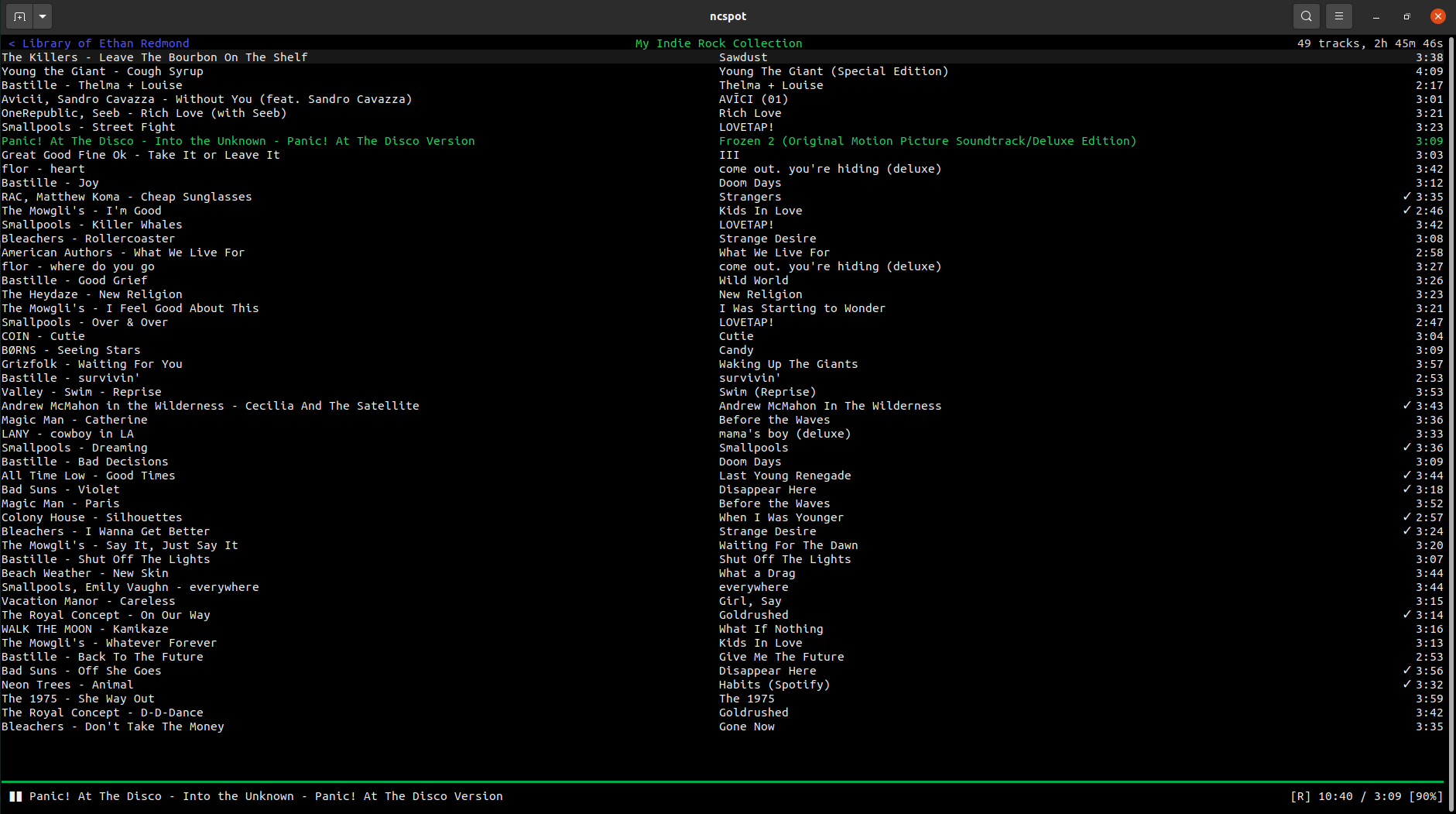Select Avicii - Without You track
This screenshot has height=814, width=1456.
coord(722,99)
